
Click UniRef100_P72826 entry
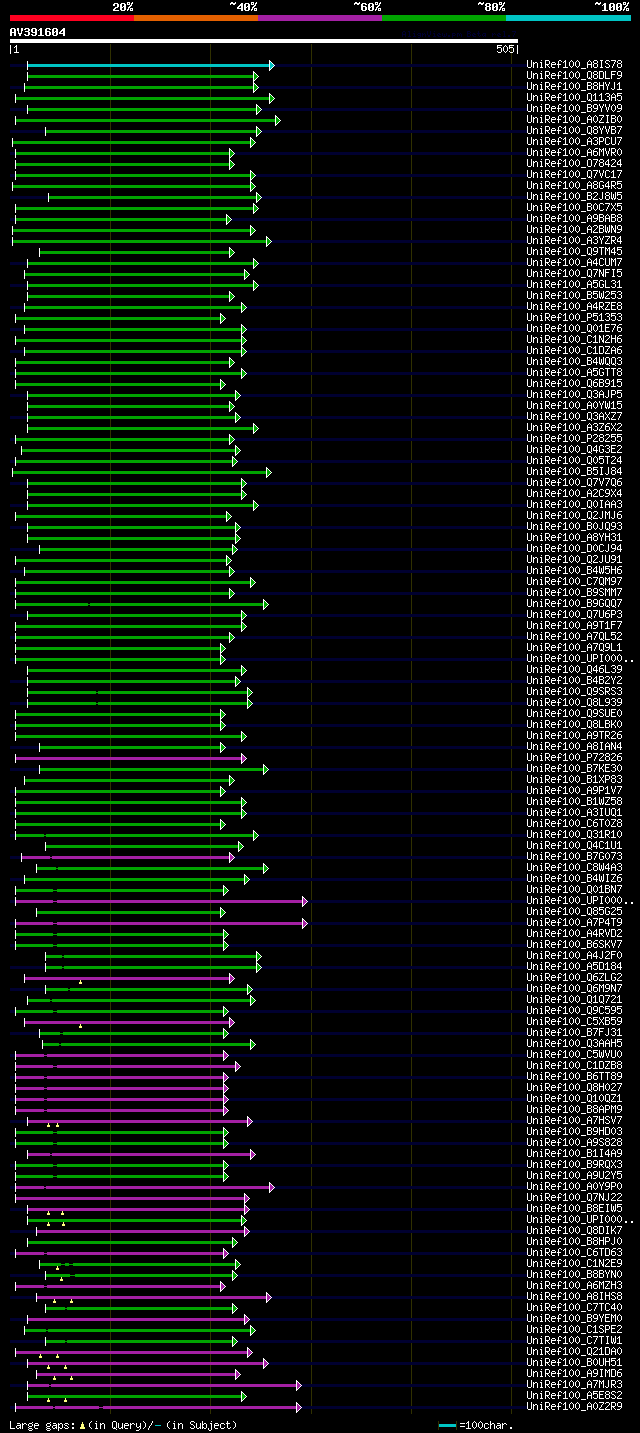click(x=574, y=758)
